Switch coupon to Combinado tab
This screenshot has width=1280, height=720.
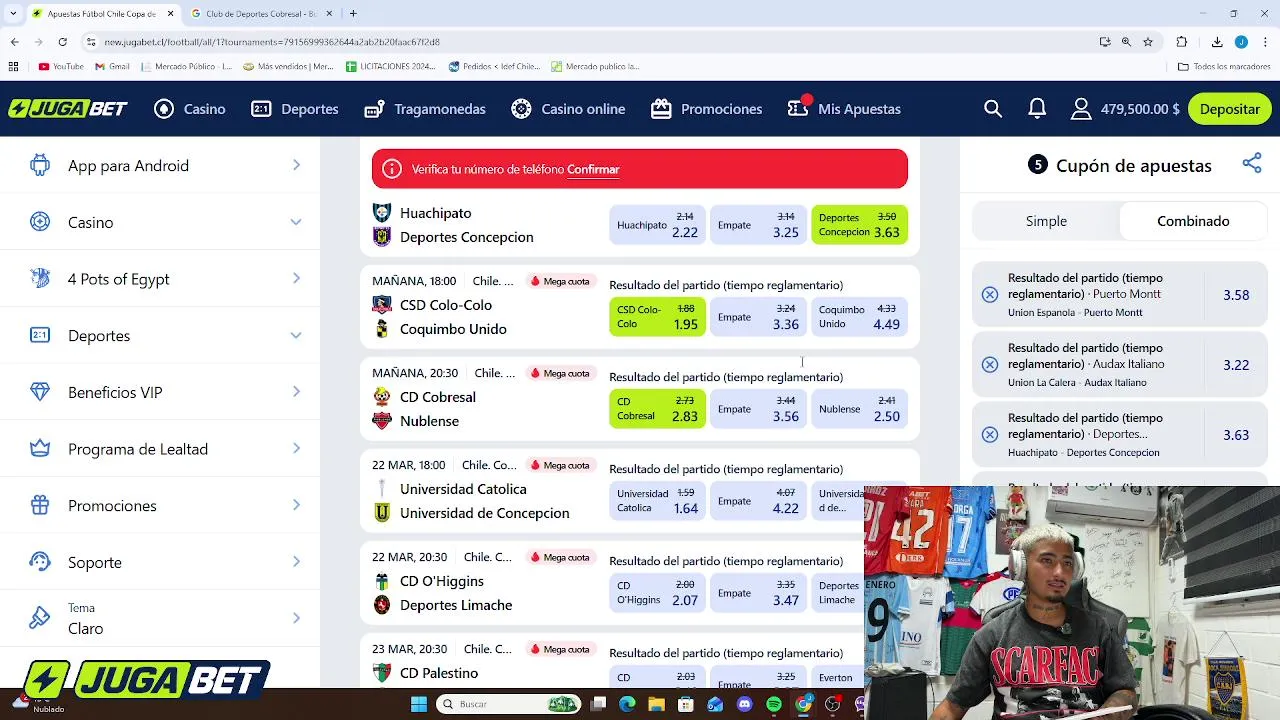(x=1193, y=221)
